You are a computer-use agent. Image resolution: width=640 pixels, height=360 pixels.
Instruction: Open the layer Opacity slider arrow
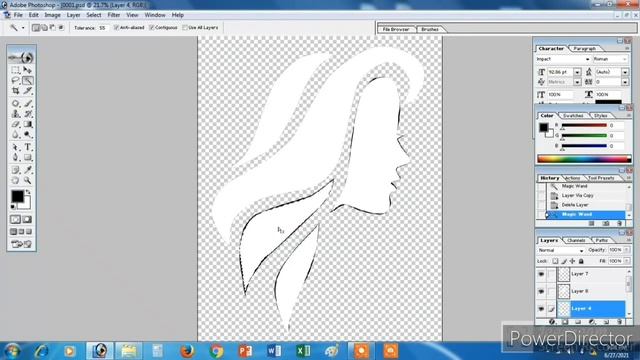click(627, 250)
